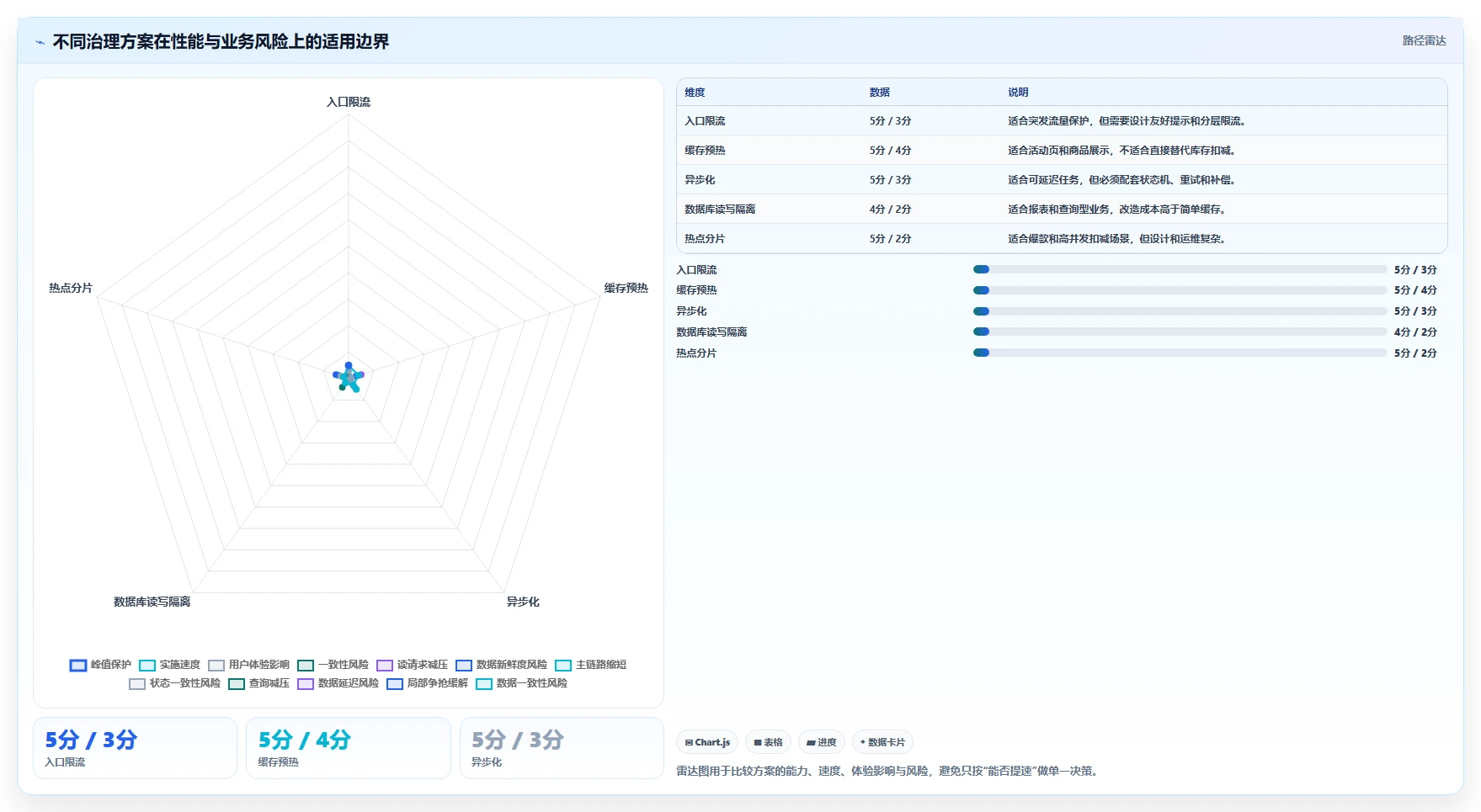Toggle the 数据一致性风险 legend entry

pos(521,683)
